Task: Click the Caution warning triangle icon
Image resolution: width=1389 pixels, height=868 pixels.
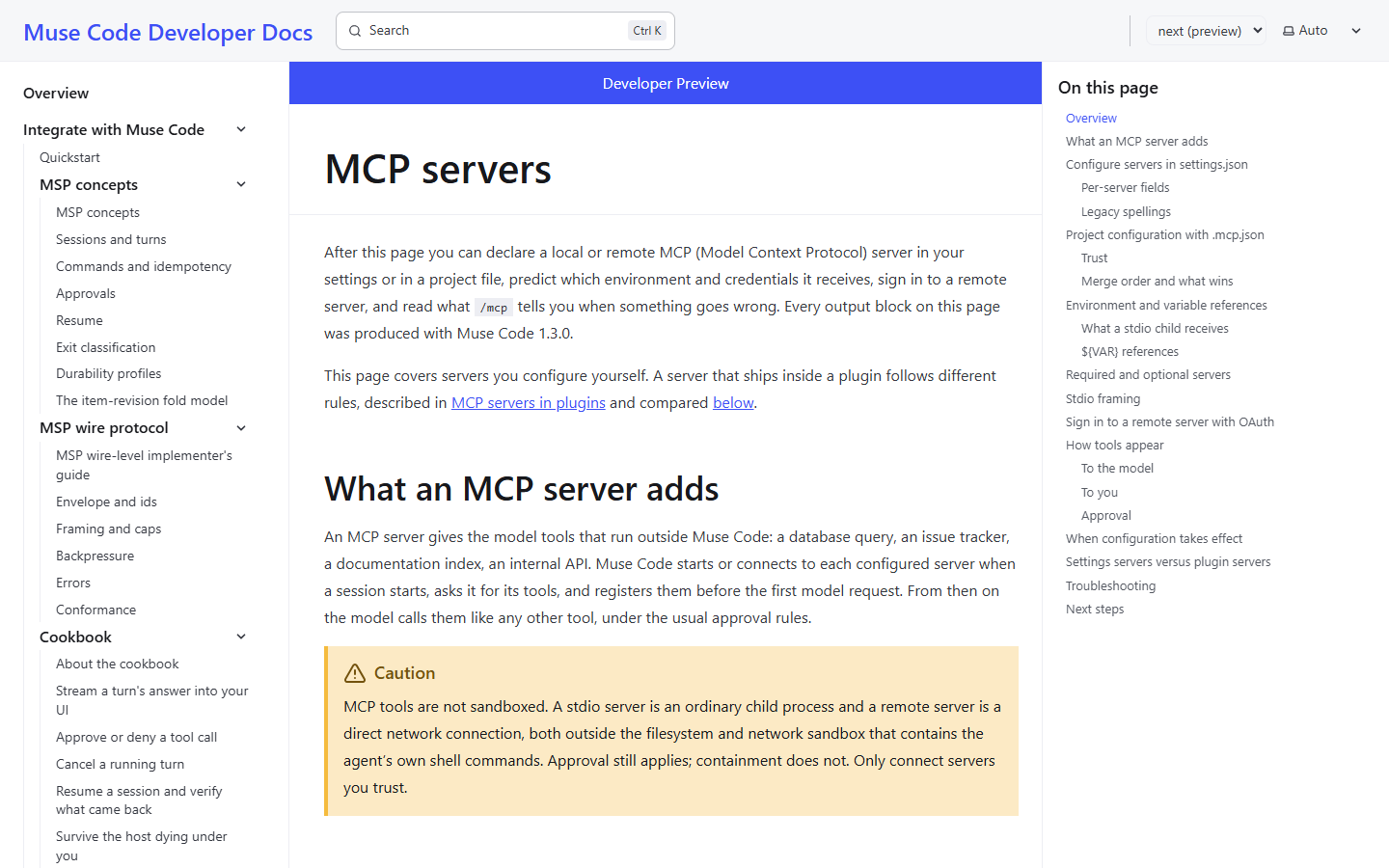Action: click(355, 673)
